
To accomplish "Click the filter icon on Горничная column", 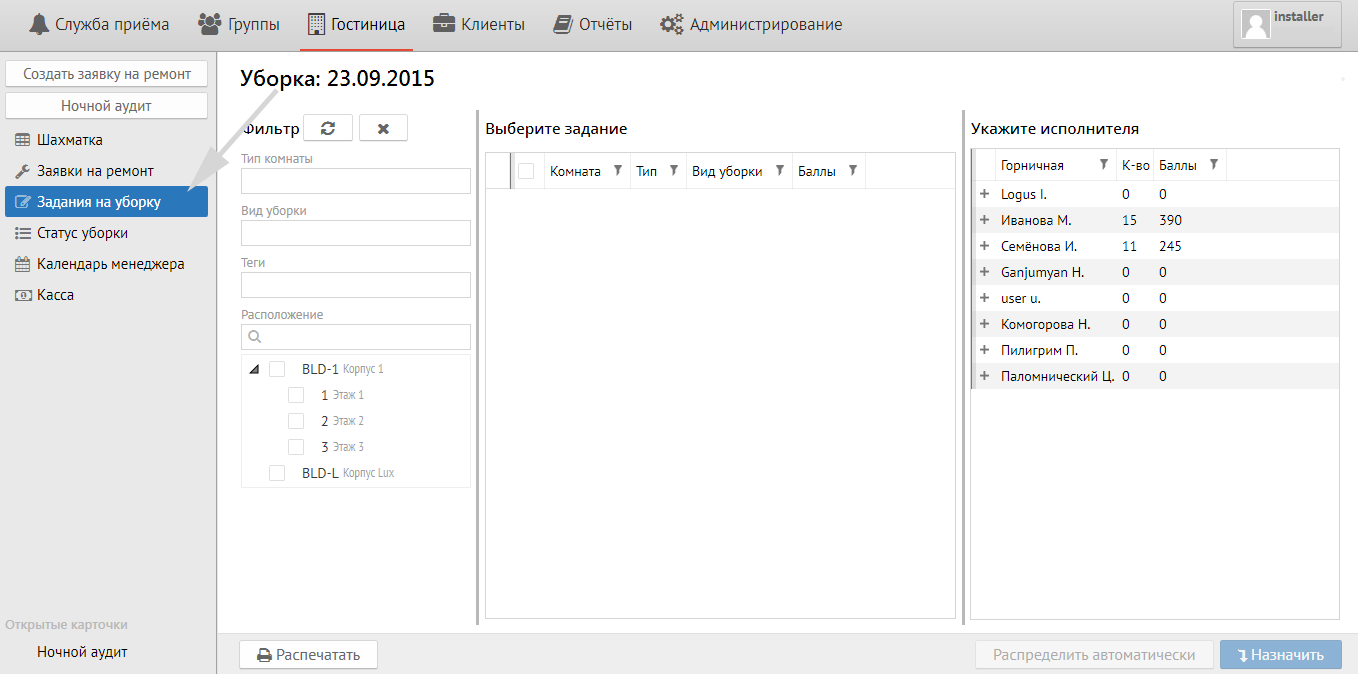I will coord(1104,165).
